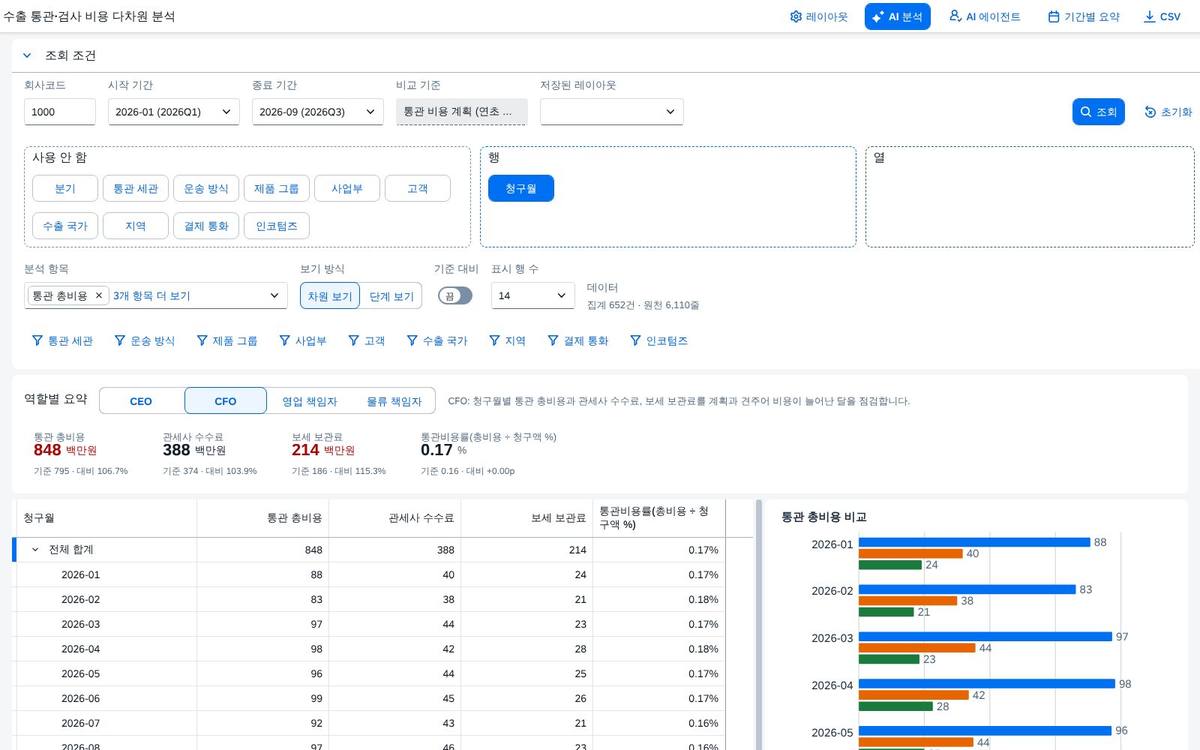Open the 저장된 레이아웃 dropdown
The image size is (1200, 750).
611,112
